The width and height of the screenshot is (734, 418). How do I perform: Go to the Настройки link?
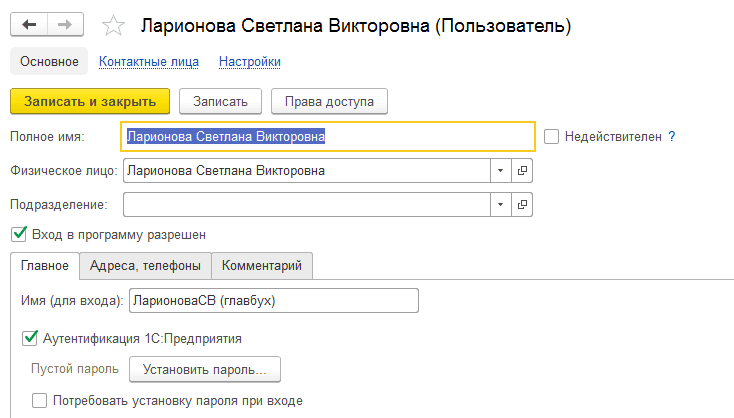[250, 62]
